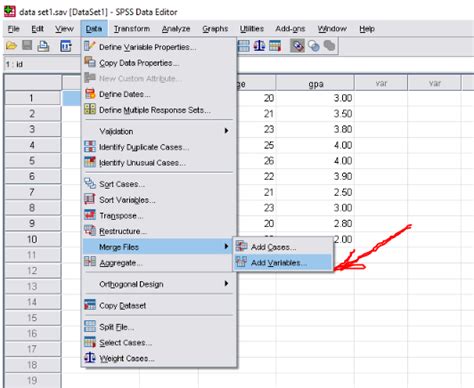Close the open Data menu tab
This screenshot has height=388, width=474.
click(94, 29)
